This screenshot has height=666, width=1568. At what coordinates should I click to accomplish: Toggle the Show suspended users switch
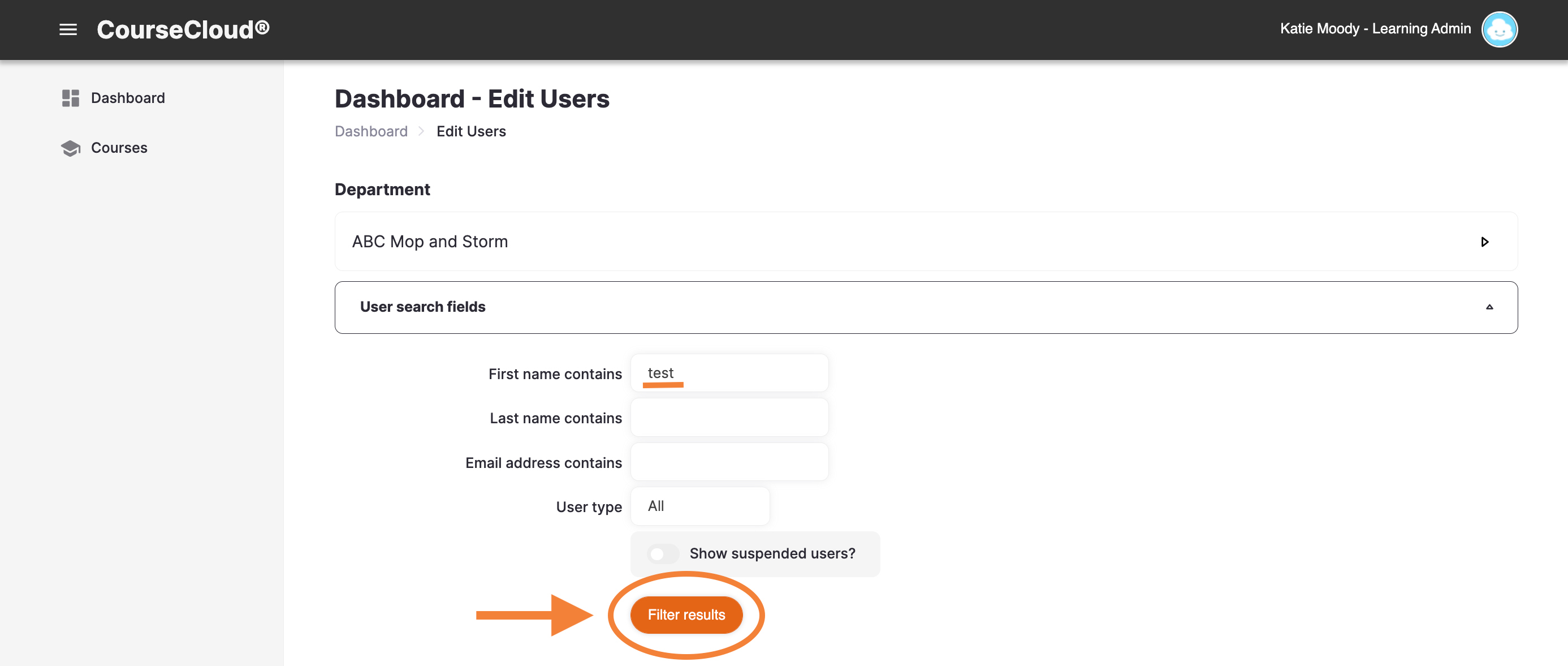(x=662, y=554)
